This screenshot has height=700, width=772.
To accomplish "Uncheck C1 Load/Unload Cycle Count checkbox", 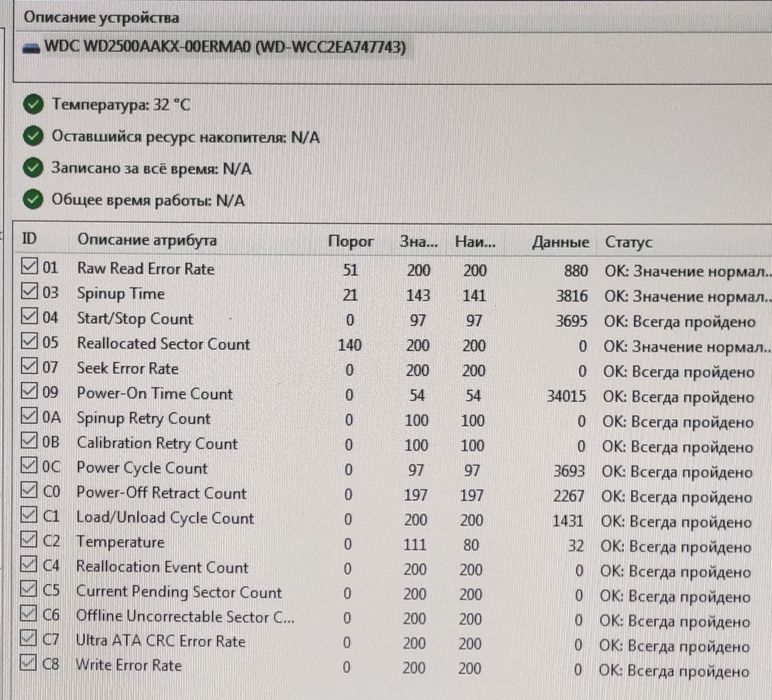I will coord(29,514).
